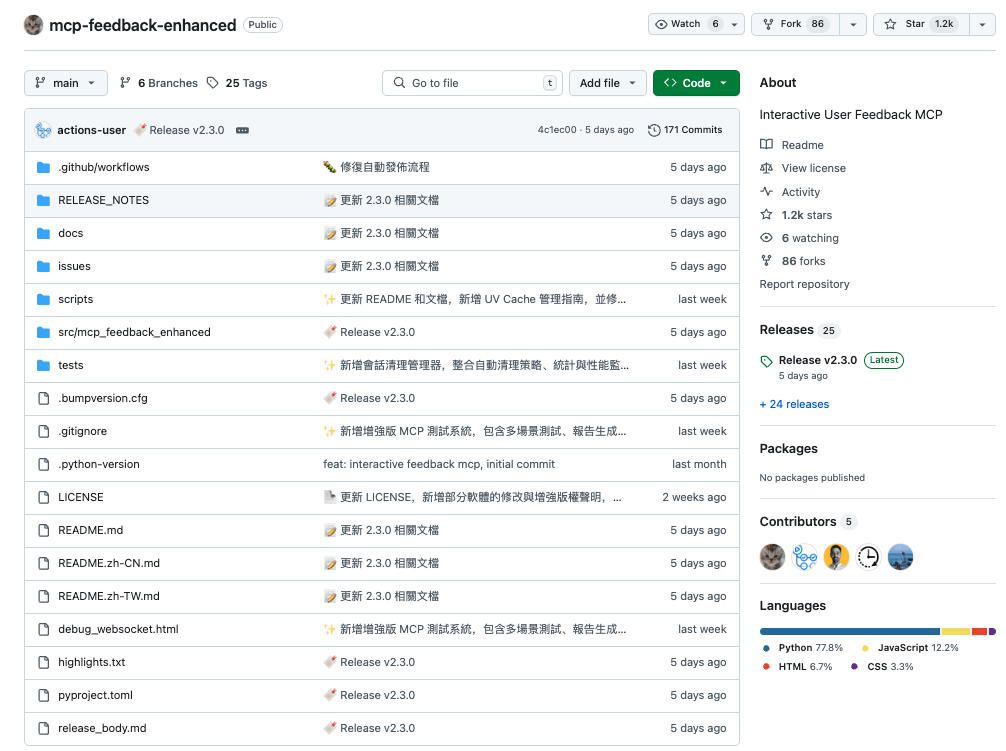This screenshot has width=1006, height=751.
Task: View the 25 Tags
Action: click(x=237, y=83)
